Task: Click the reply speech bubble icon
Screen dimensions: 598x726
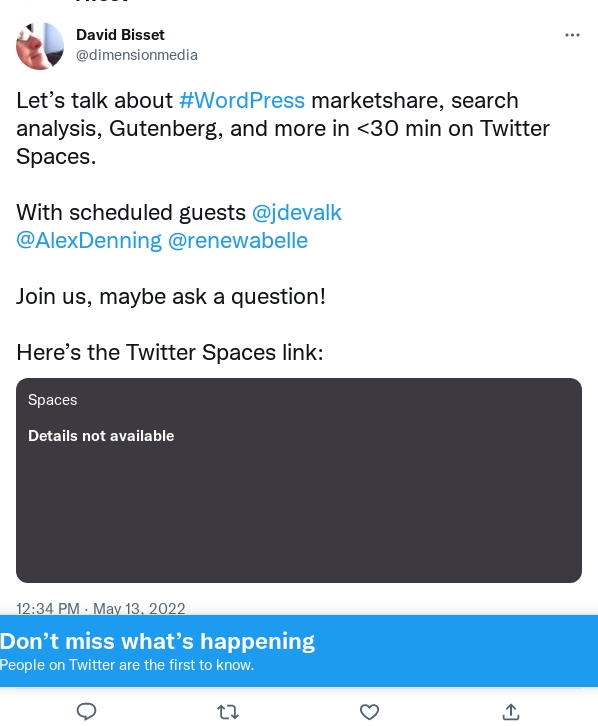Action: coord(86,711)
